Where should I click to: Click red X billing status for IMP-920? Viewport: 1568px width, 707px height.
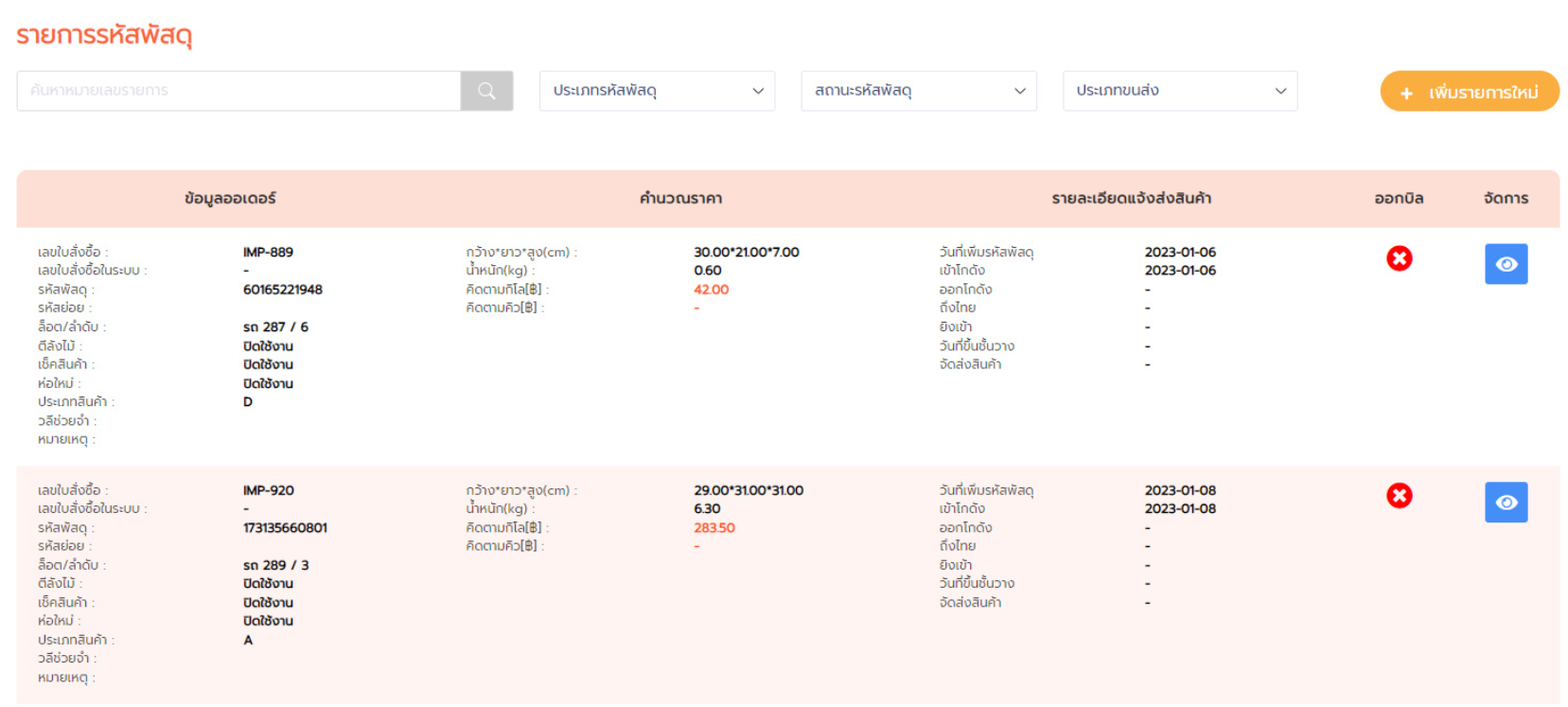tap(1399, 496)
